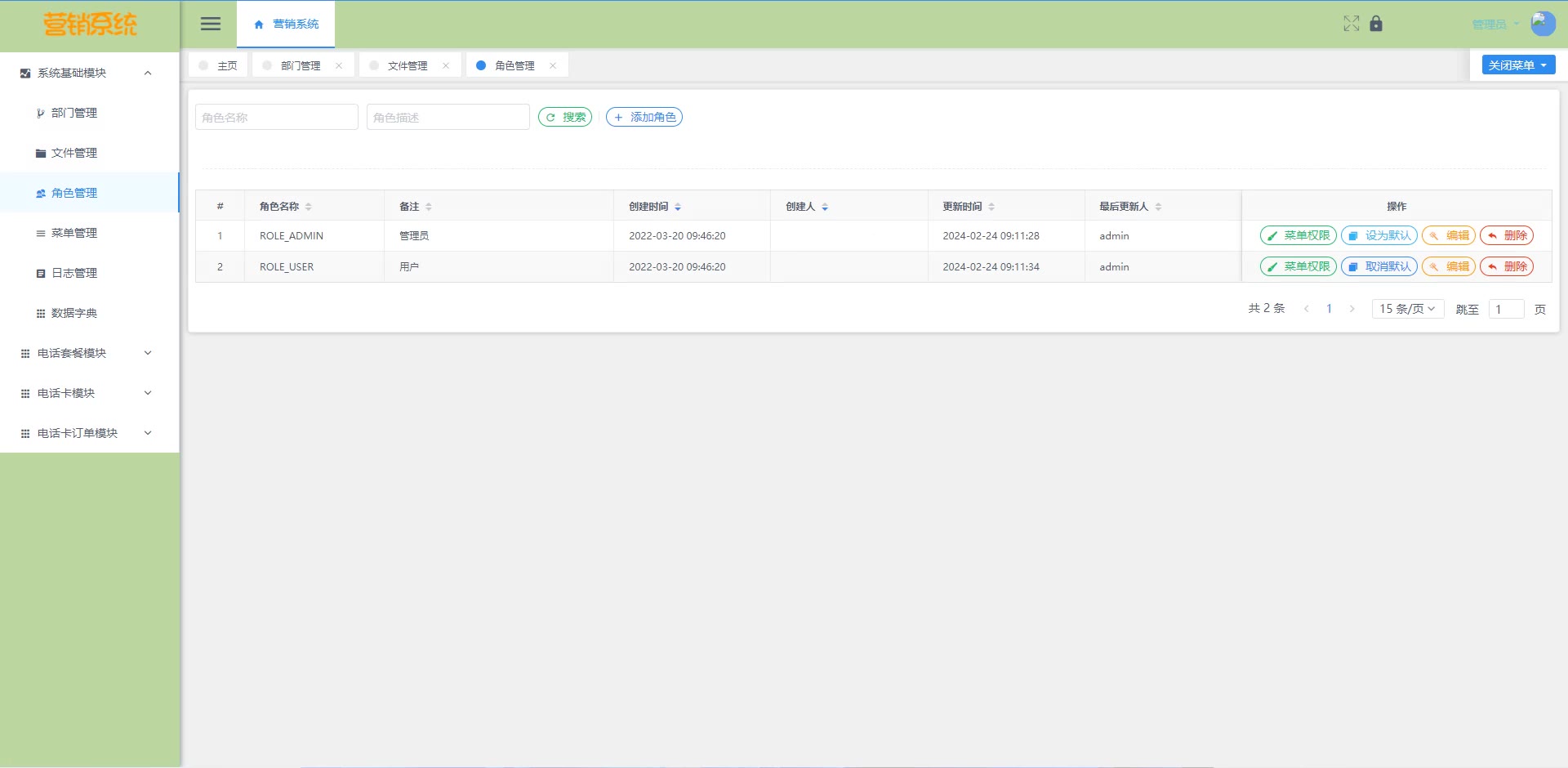Click 取消默认 for ROLE_USER
This screenshot has width=1568, height=768.
(1379, 266)
